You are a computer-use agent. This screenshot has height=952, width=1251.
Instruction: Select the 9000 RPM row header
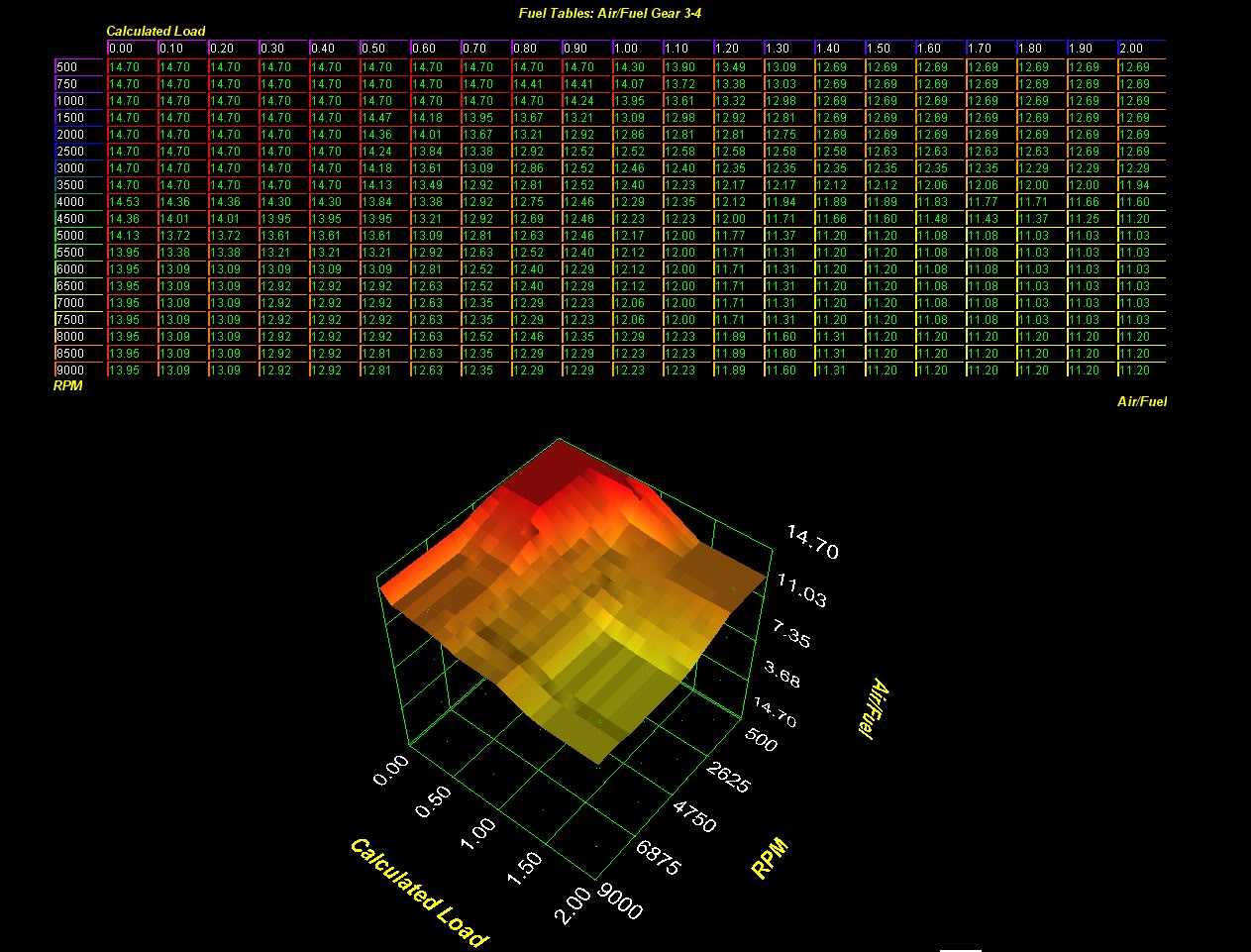click(78, 370)
